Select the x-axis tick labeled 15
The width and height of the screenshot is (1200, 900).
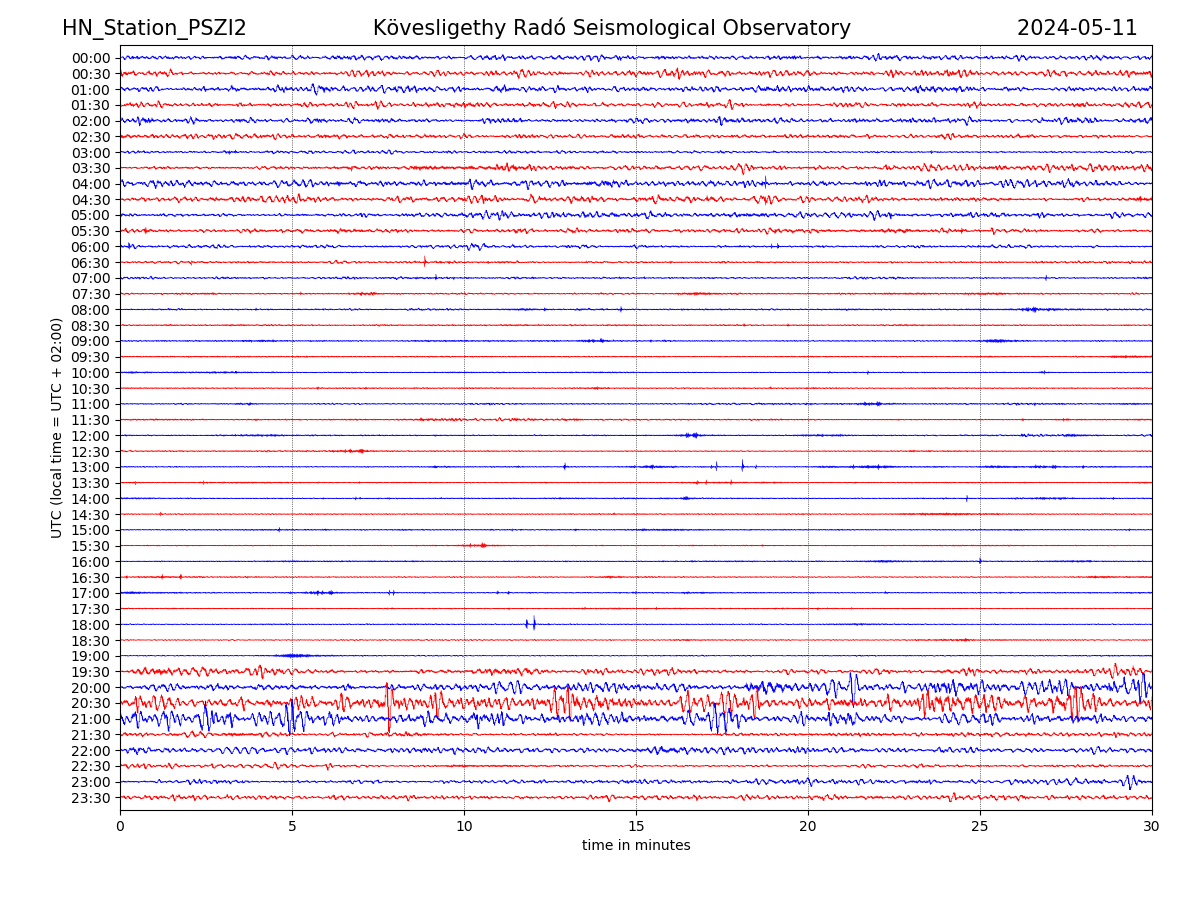click(636, 827)
